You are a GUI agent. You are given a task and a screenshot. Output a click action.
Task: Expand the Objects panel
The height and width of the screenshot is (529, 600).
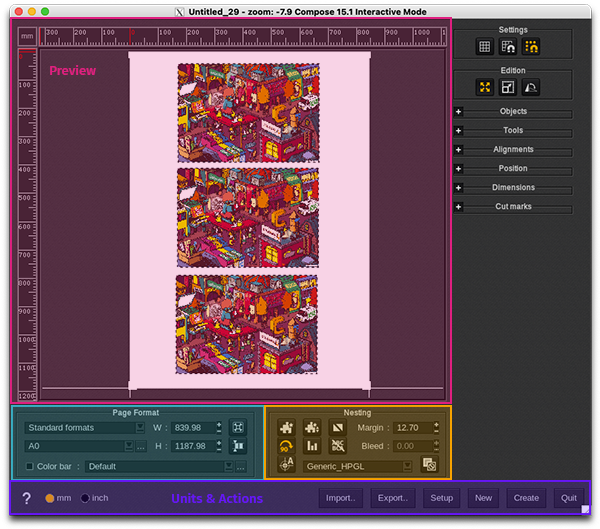[x=458, y=112]
